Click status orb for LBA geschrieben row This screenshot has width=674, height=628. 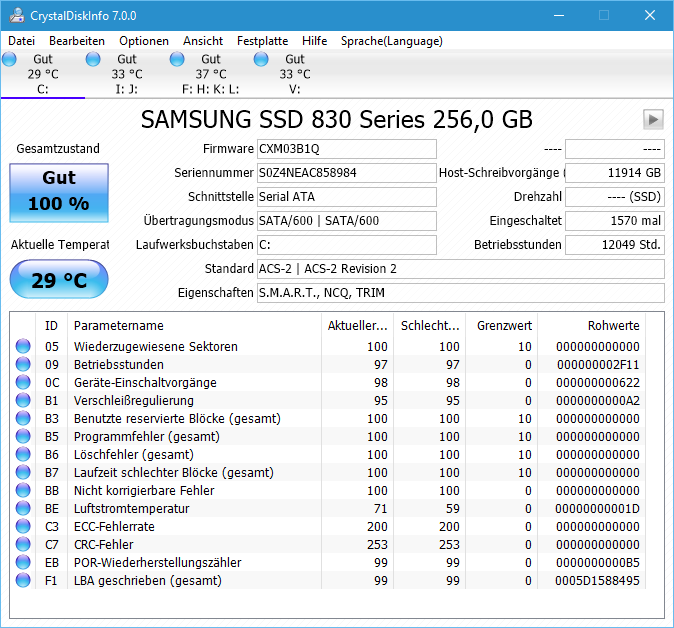click(x=23, y=580)
